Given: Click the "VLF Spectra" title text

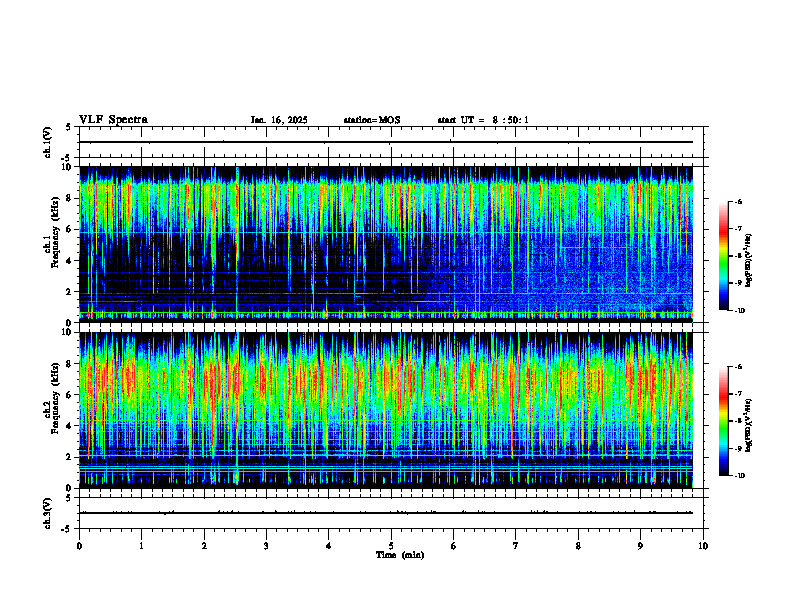Looking at the screenshot, I should pyautogui.click(x=113, y=120).
